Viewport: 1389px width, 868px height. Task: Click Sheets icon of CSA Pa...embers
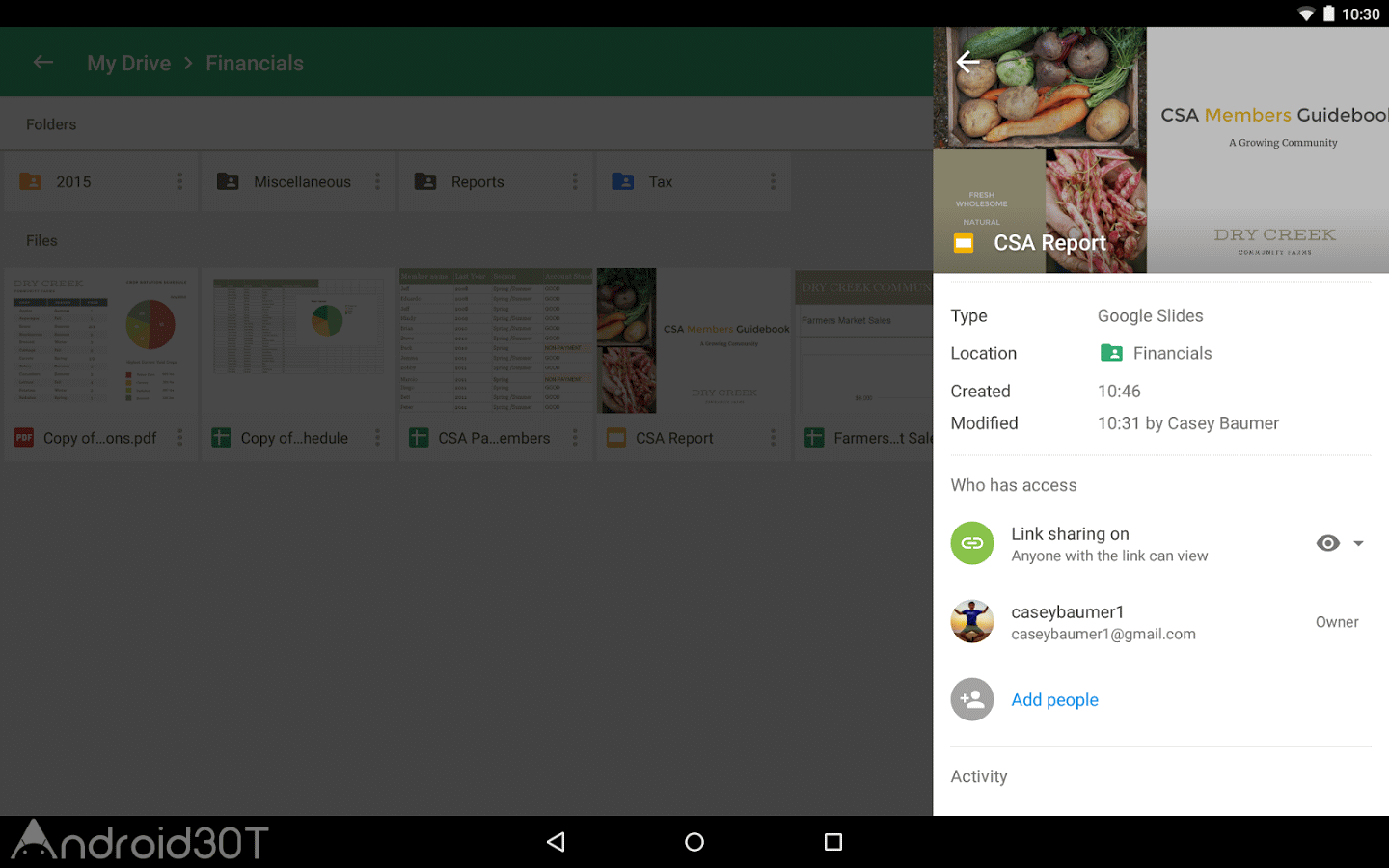click(x=419, y=438)
